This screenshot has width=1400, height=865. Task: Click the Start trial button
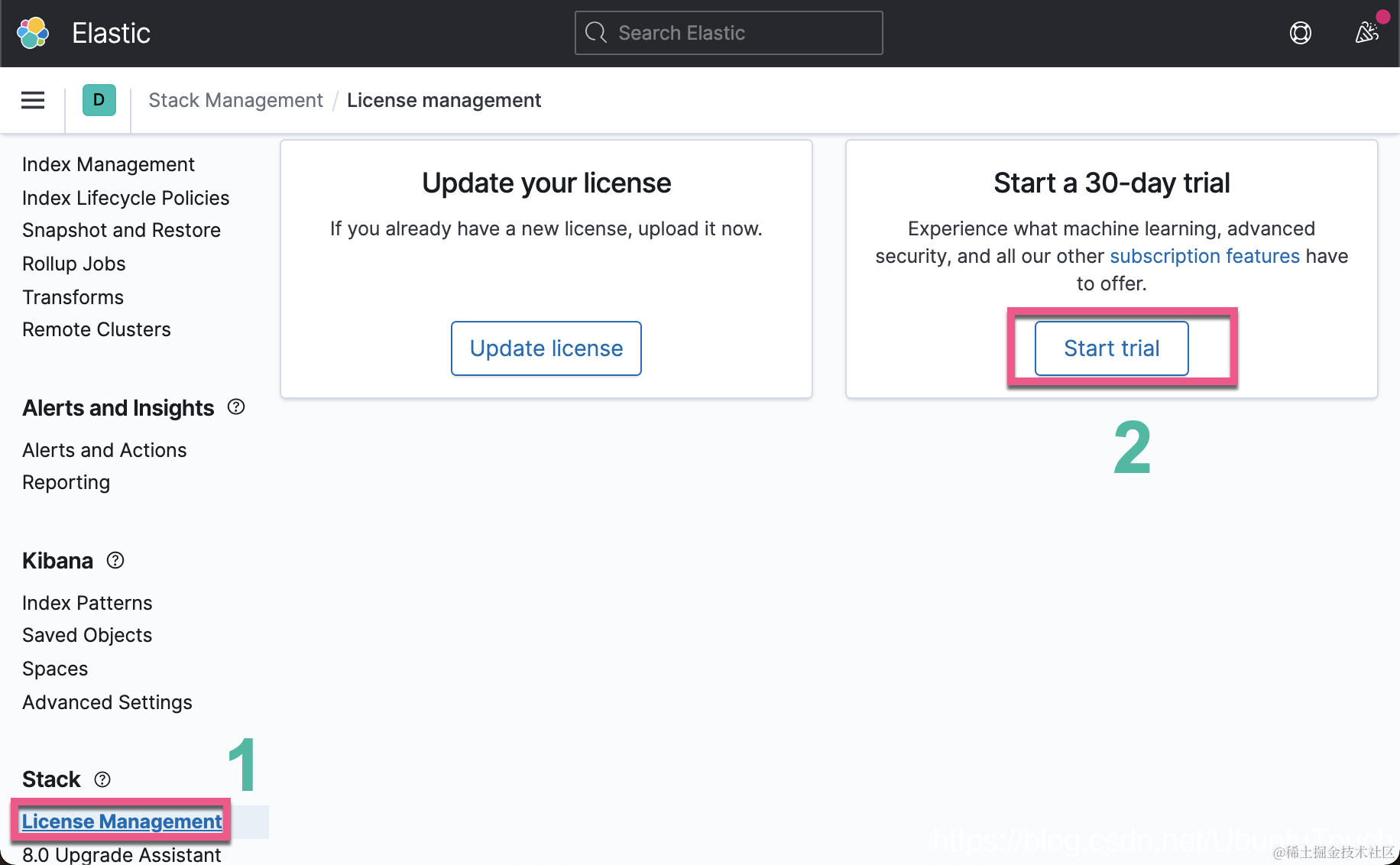1112,348
